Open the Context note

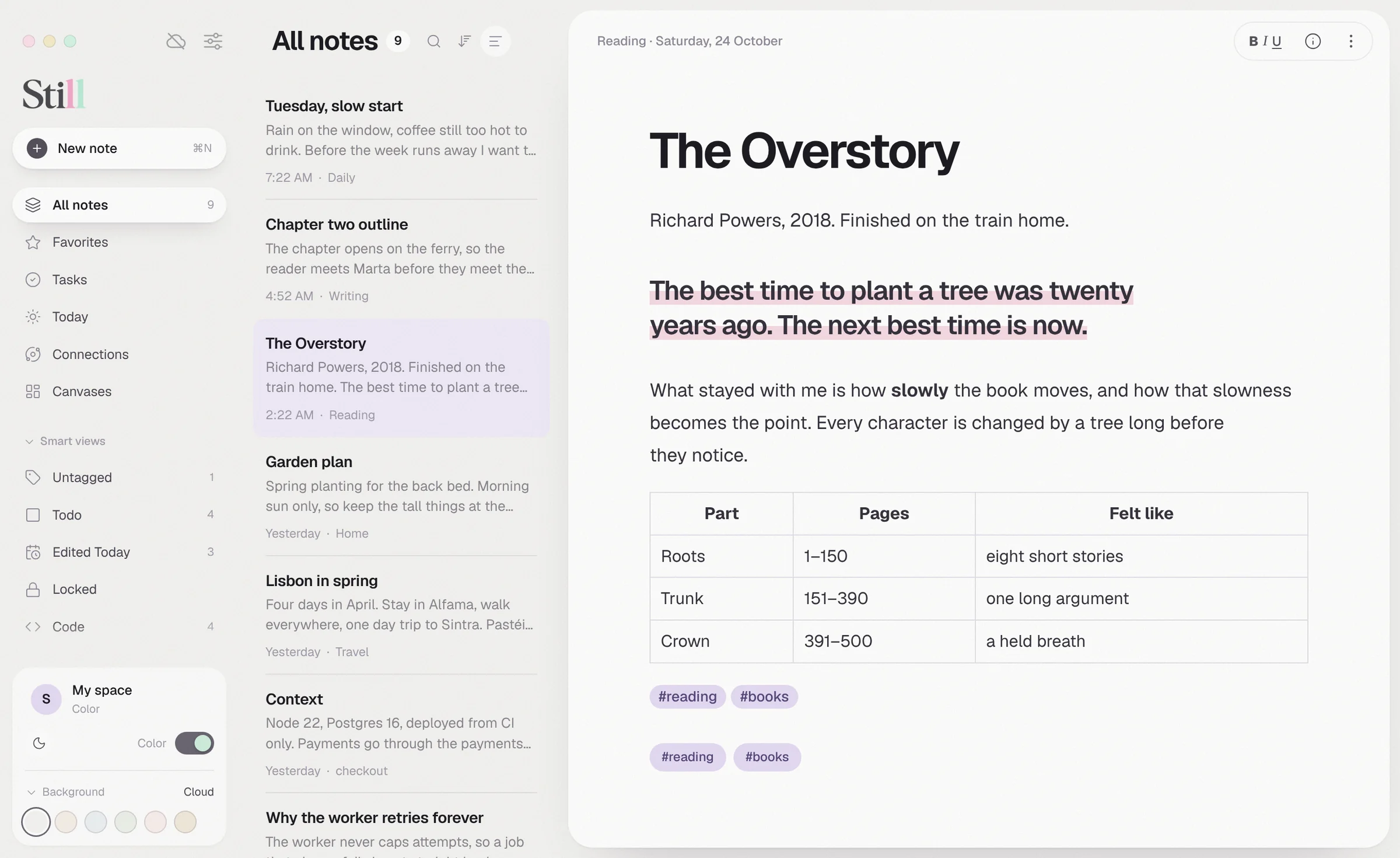pyautogui.click(x=401, y=734)
